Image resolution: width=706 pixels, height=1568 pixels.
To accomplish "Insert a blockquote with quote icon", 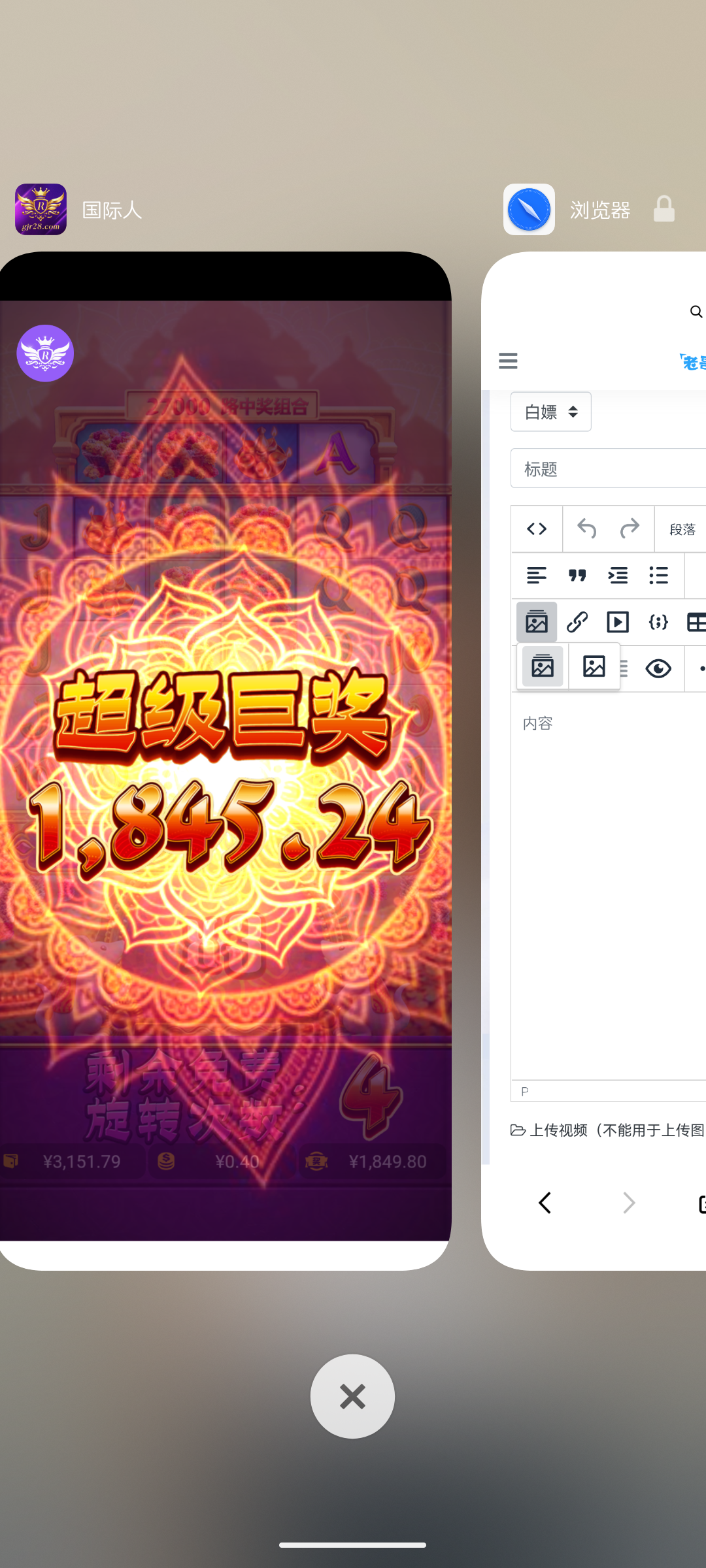I will pyautogui.click(x=577, y=576).
